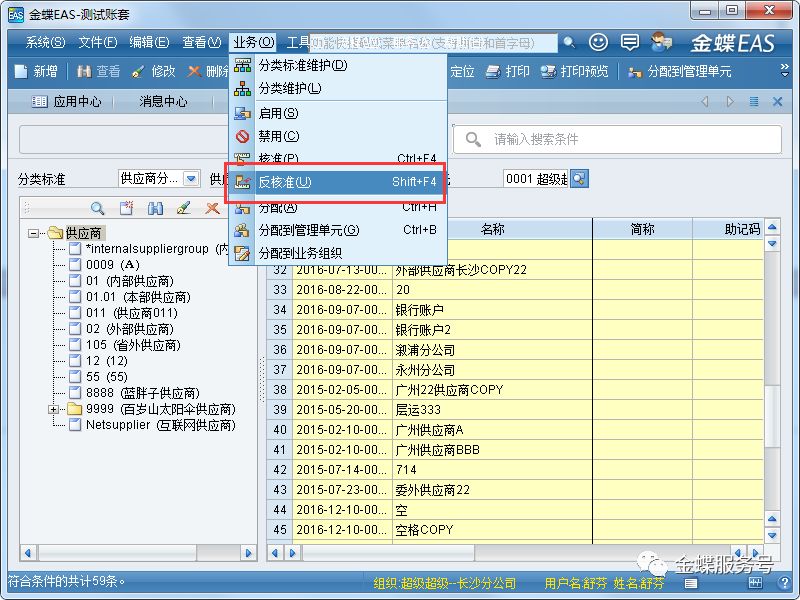Screen dimensions: 800x600
Task: Click the magnifier icon beside the function search box
Action: (569, 43)
